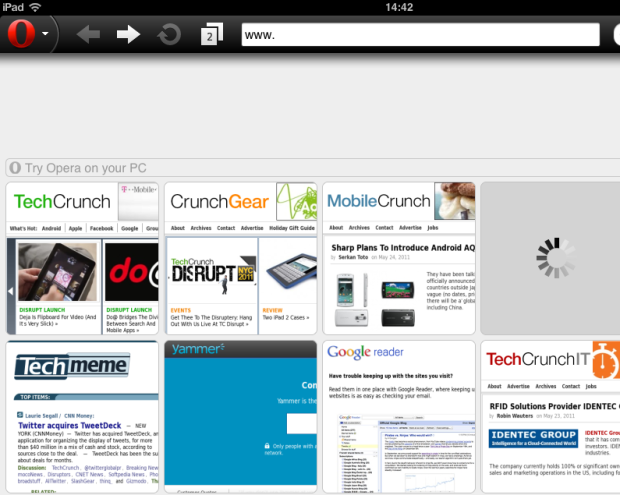The height and width of the screenshot is (495, 620).
Task: Click the Twitter acquires TweetDeck headline
Action: tap(70, 425)
